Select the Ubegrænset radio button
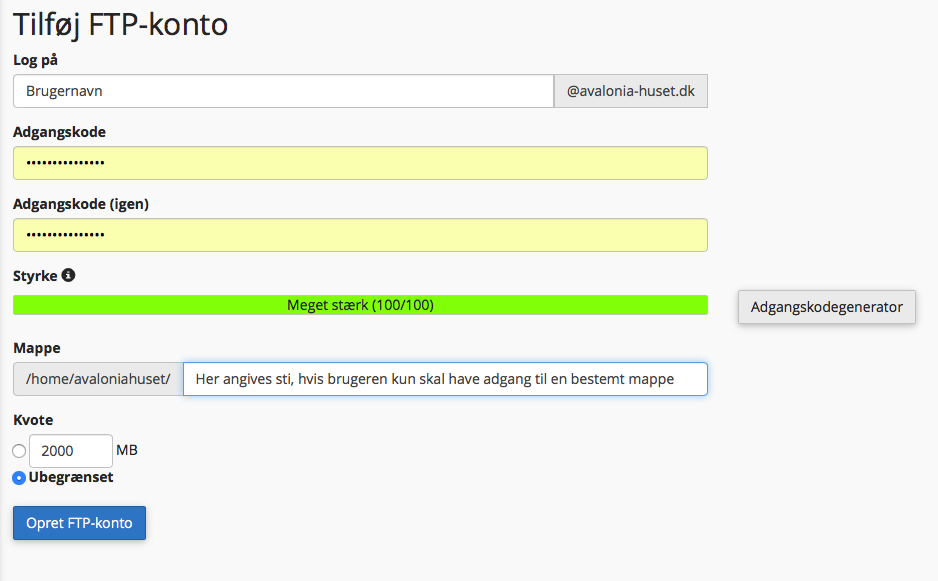 click(x=19, y=478)
